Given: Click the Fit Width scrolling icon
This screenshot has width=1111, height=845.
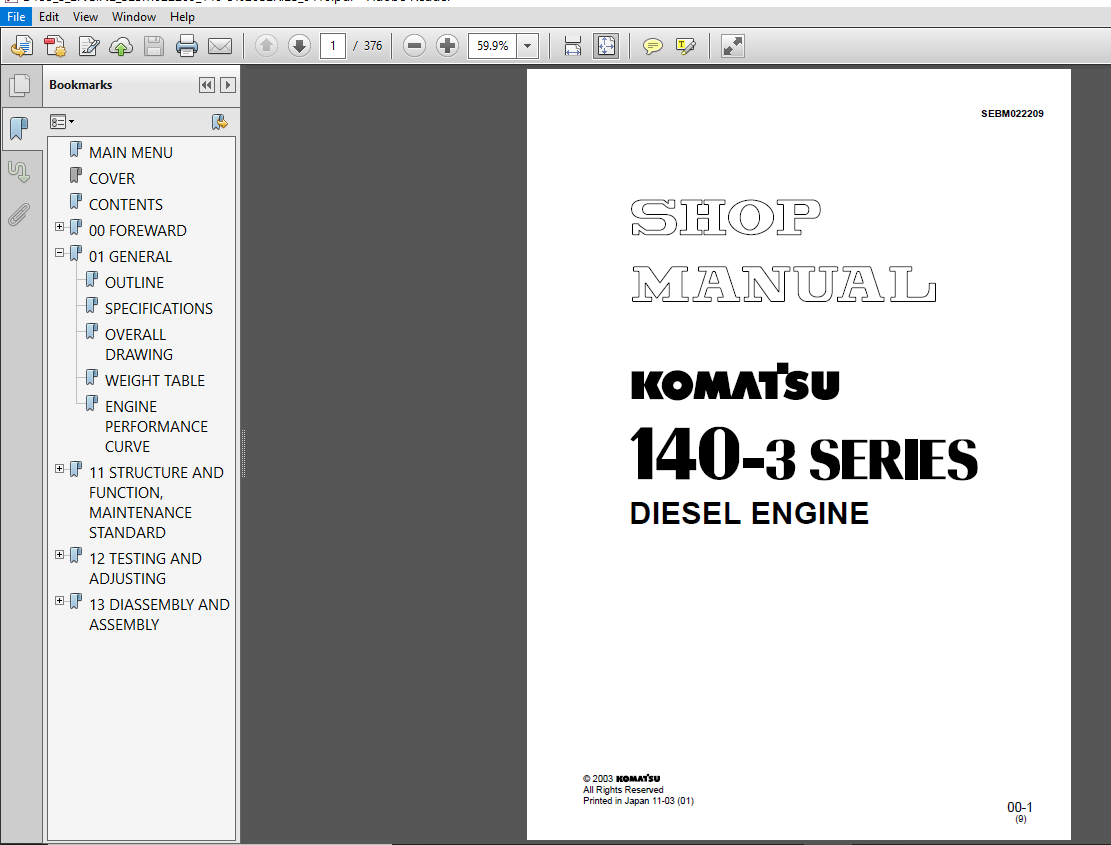Looking at the screenshot, I should point(573,46).
